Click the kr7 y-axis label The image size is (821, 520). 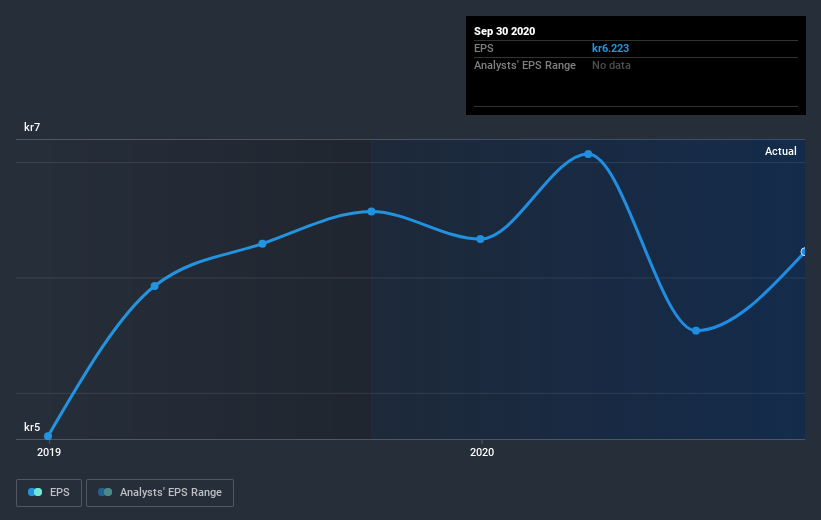coord(32,127)
